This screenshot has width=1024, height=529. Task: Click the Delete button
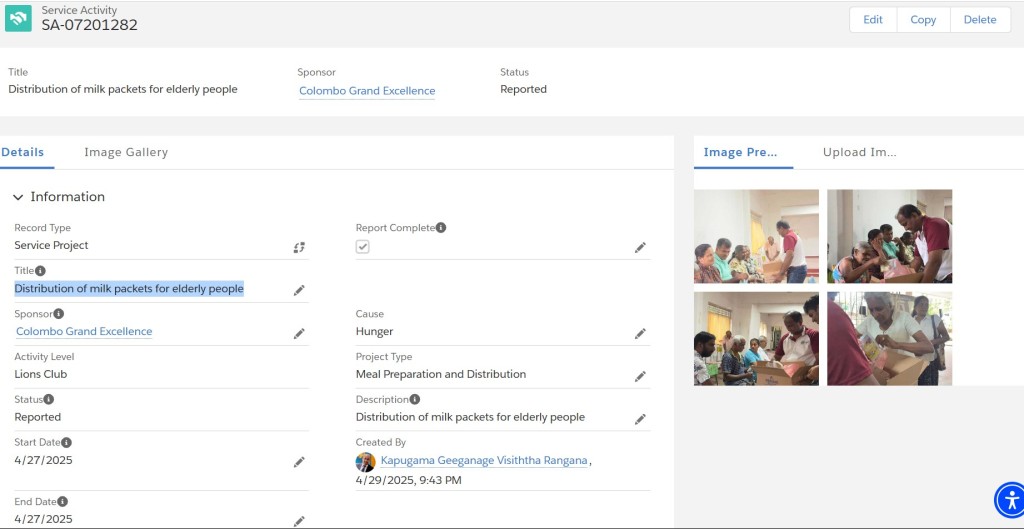point(980,20)
